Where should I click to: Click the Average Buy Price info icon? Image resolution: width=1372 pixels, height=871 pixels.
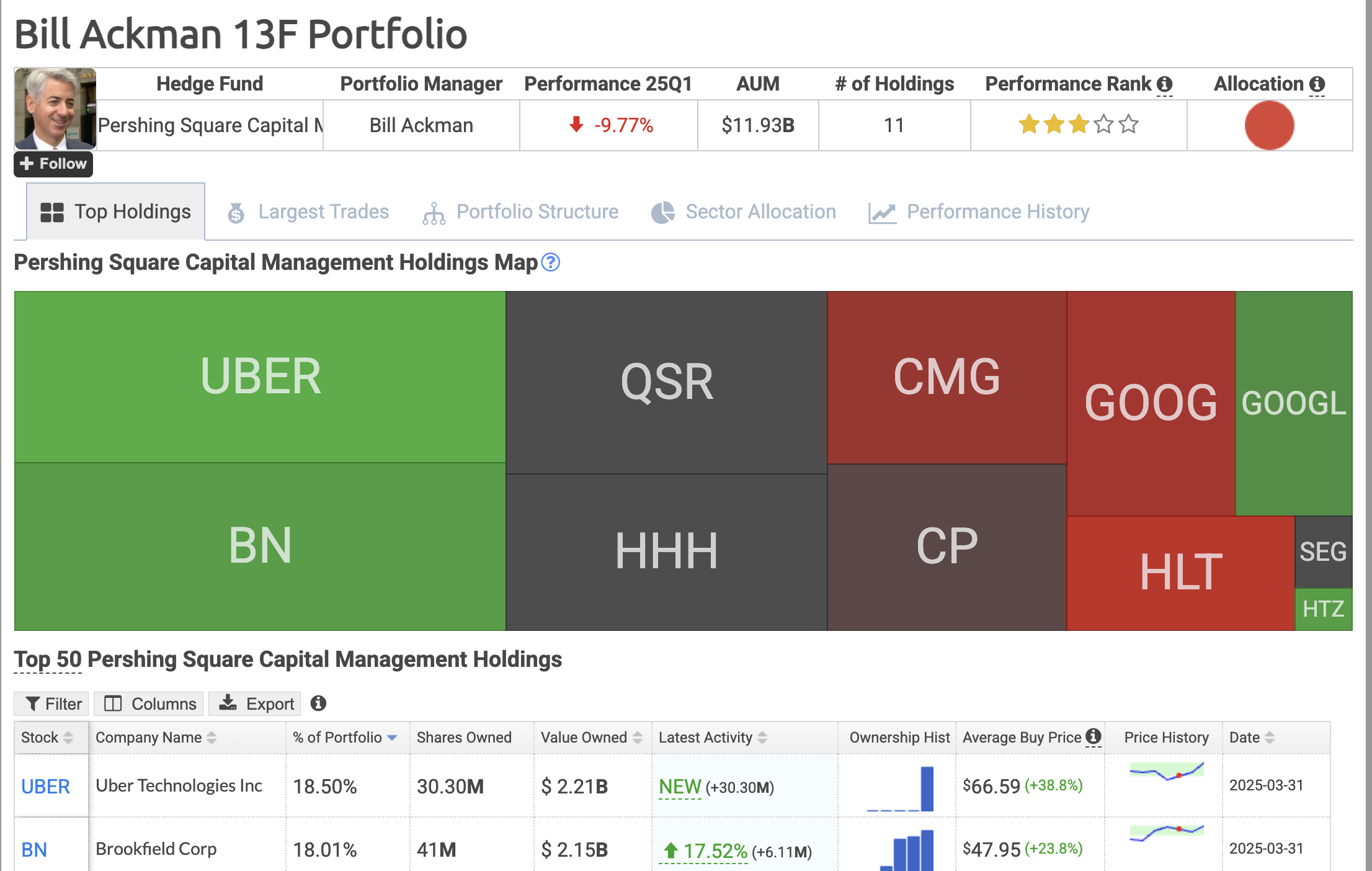coord(1094,736)
